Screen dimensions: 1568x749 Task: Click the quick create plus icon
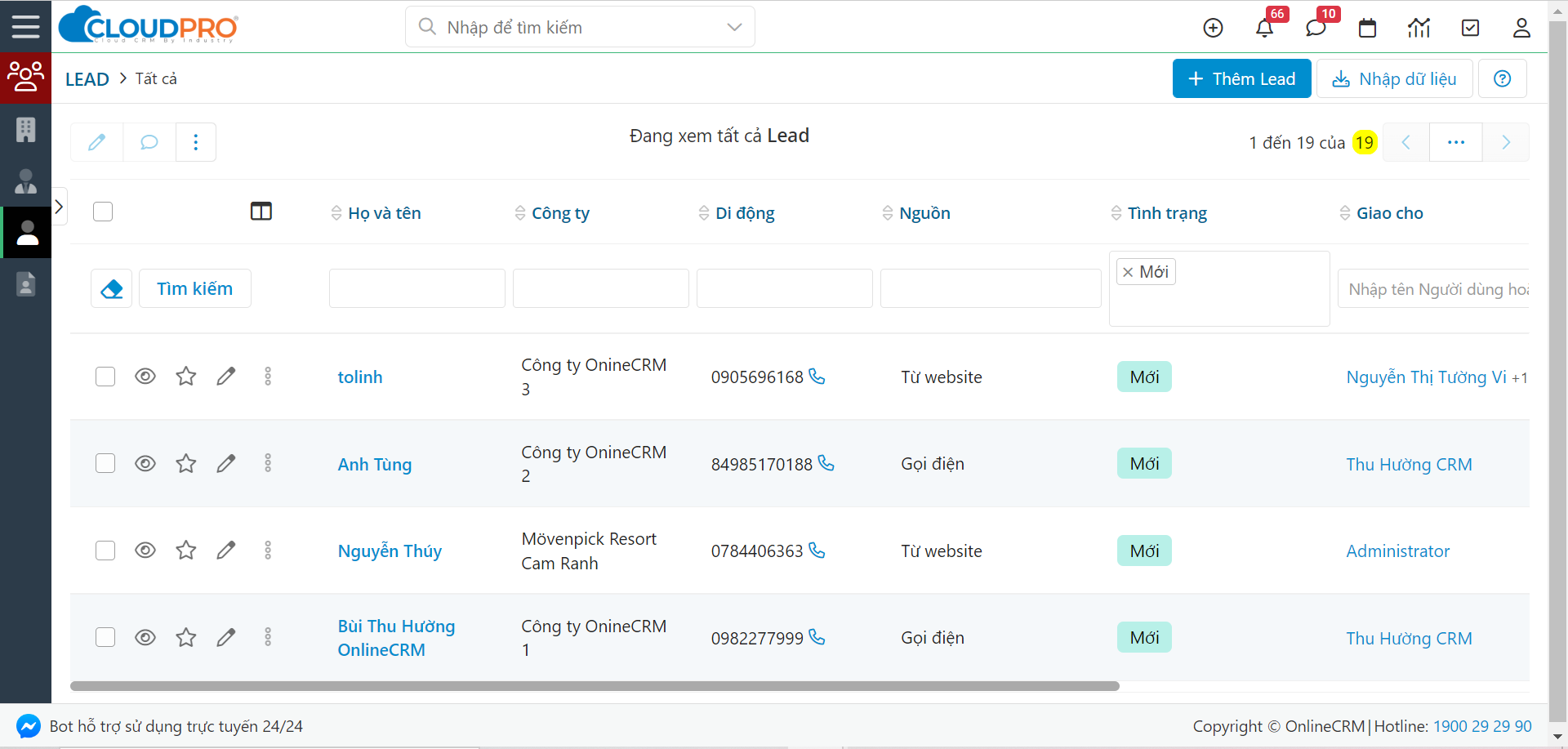[1214, 28]
